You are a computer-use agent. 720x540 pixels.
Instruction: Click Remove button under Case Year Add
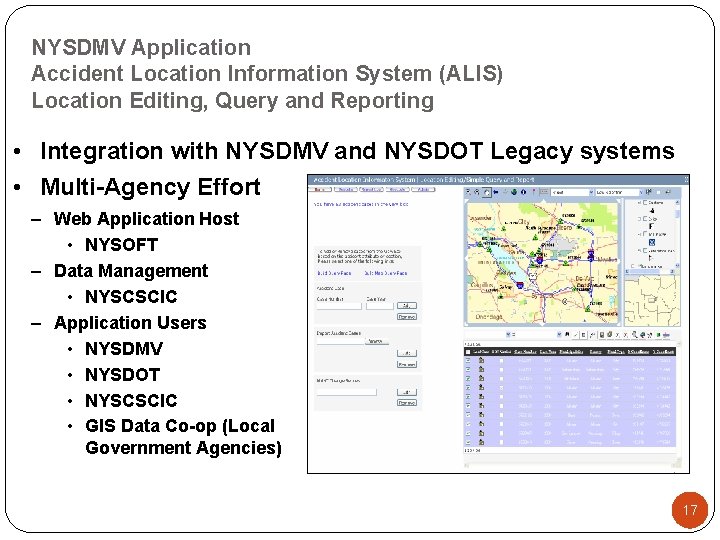[407, 317]
